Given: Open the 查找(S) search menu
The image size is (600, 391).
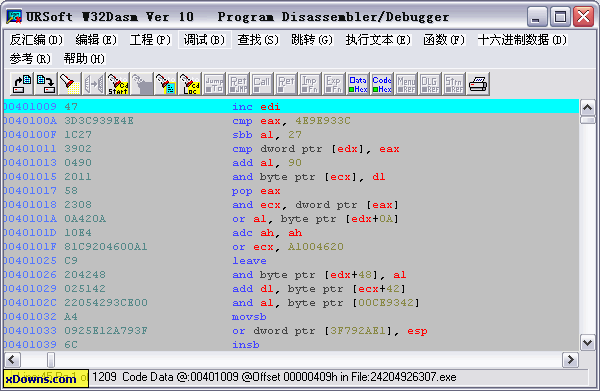Looking at the screenshot, I should point(258,40).
